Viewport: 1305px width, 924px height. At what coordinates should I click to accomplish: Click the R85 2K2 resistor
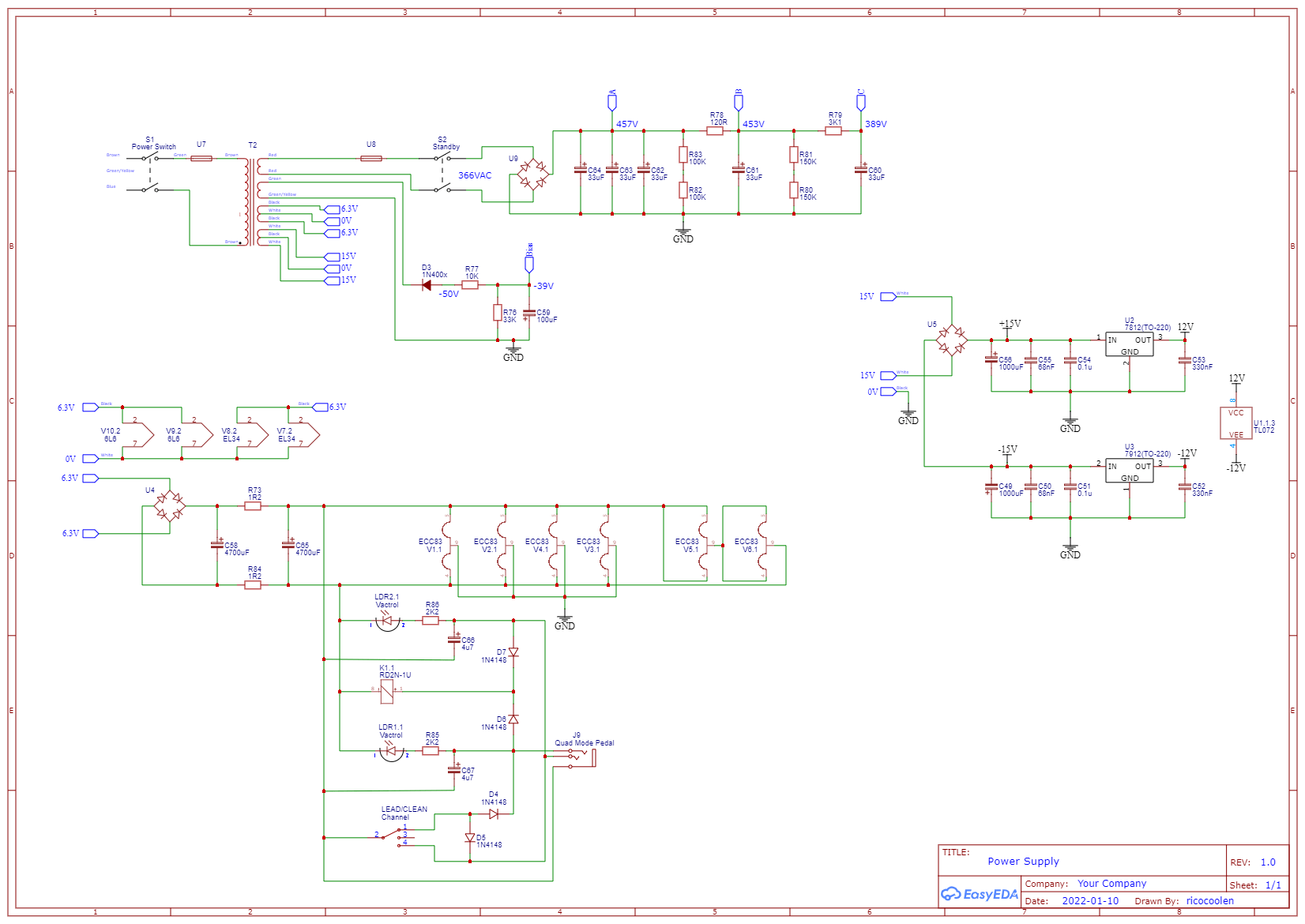coord(431,751)
